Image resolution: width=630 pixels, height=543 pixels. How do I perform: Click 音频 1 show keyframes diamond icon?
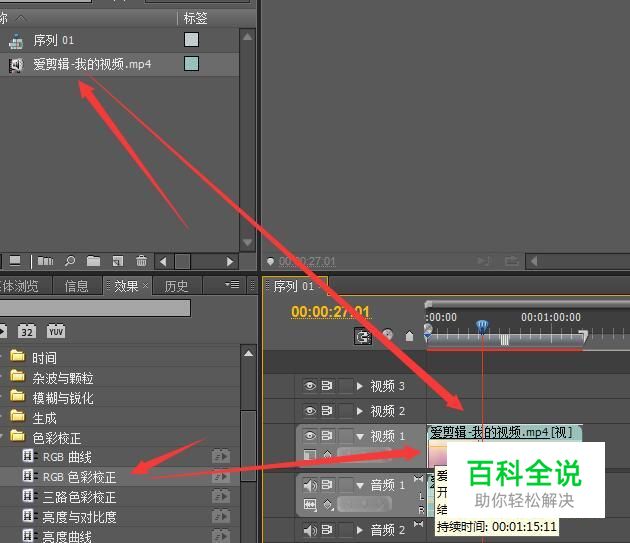click(328, 504)
